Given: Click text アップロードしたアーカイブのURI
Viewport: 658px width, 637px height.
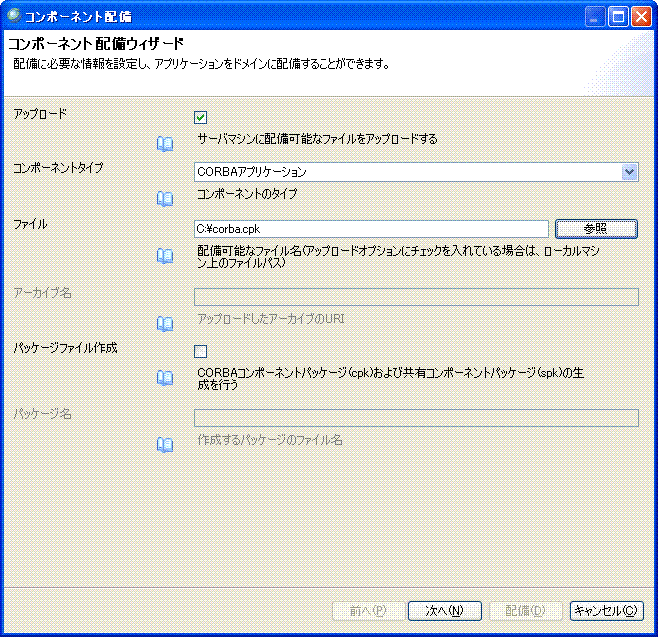Looking at the screenshot, I should coord(271,319).
